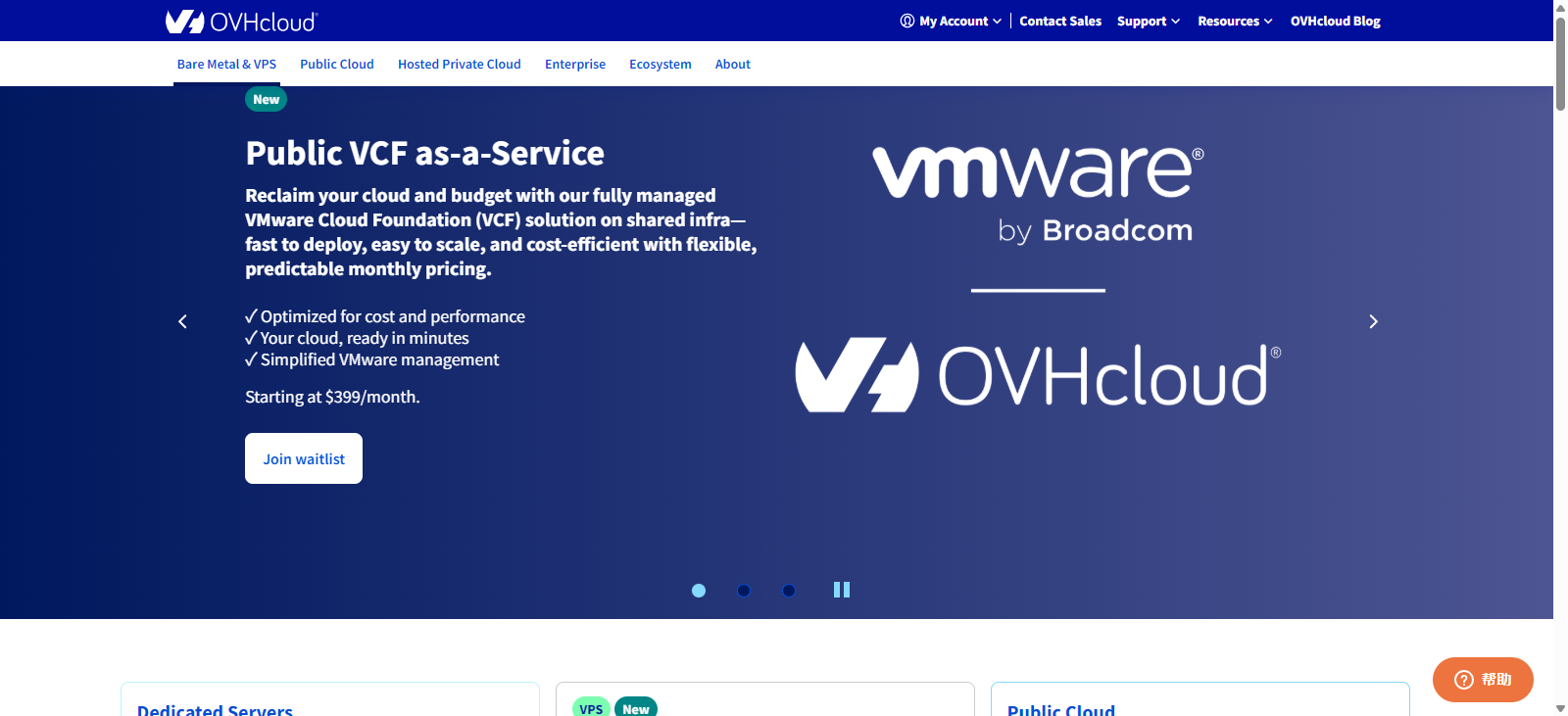Click the scrollbar up arrow
Image resolution: width=1568 pixels, height=716 pixels.
1560,8
